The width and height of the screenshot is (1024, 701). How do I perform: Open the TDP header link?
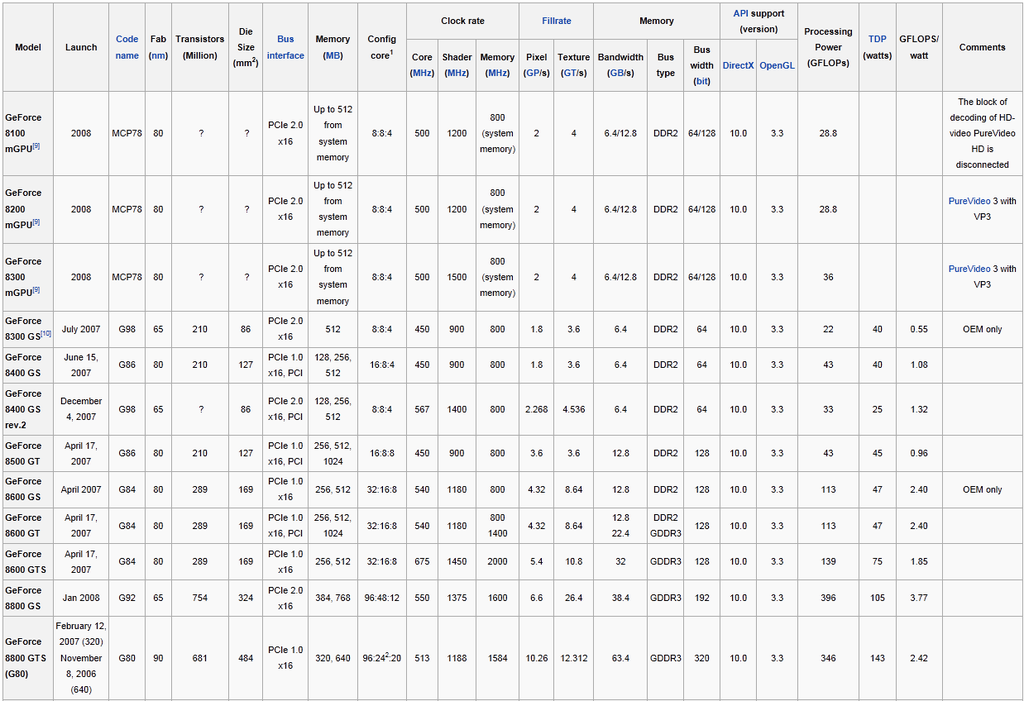[x=877, y=39]
